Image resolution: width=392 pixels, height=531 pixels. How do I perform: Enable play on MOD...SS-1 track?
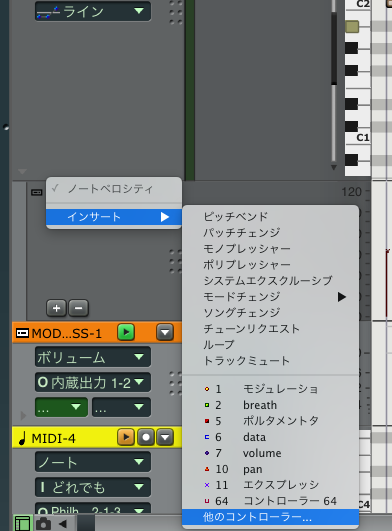pyautogui.click(x=126, y=332)
